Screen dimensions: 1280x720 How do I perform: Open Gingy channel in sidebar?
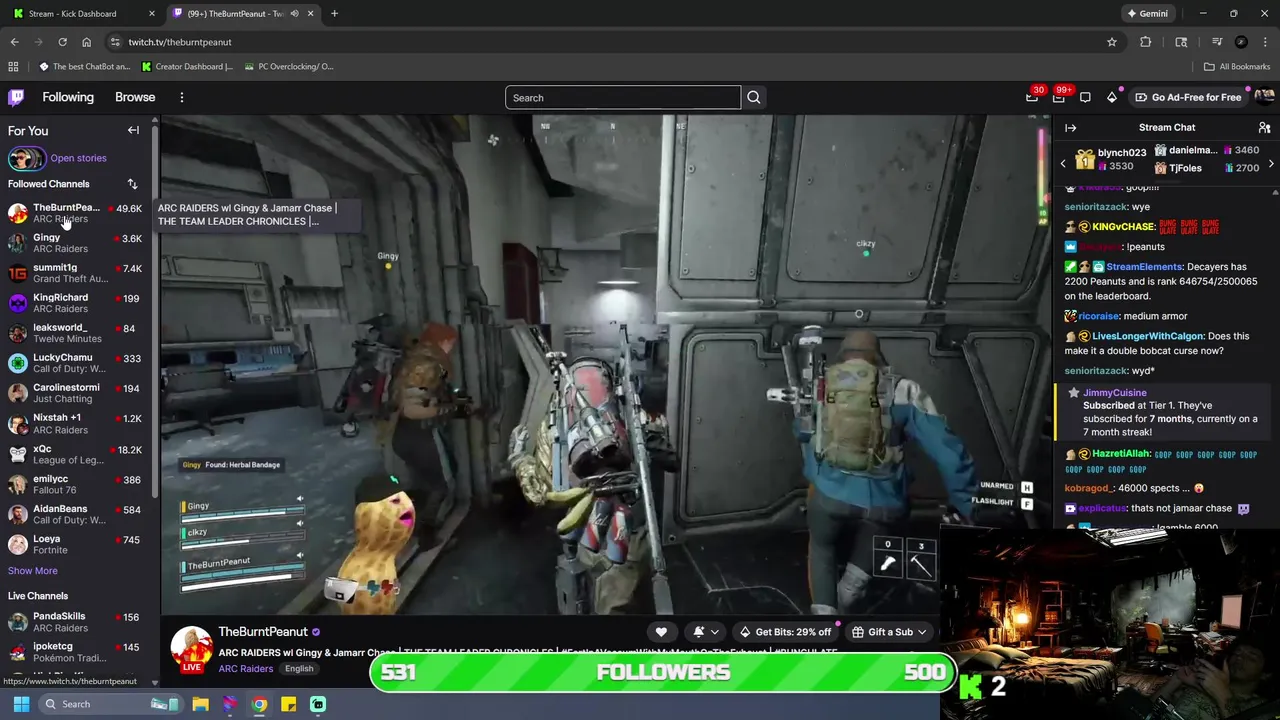(77, 243)
